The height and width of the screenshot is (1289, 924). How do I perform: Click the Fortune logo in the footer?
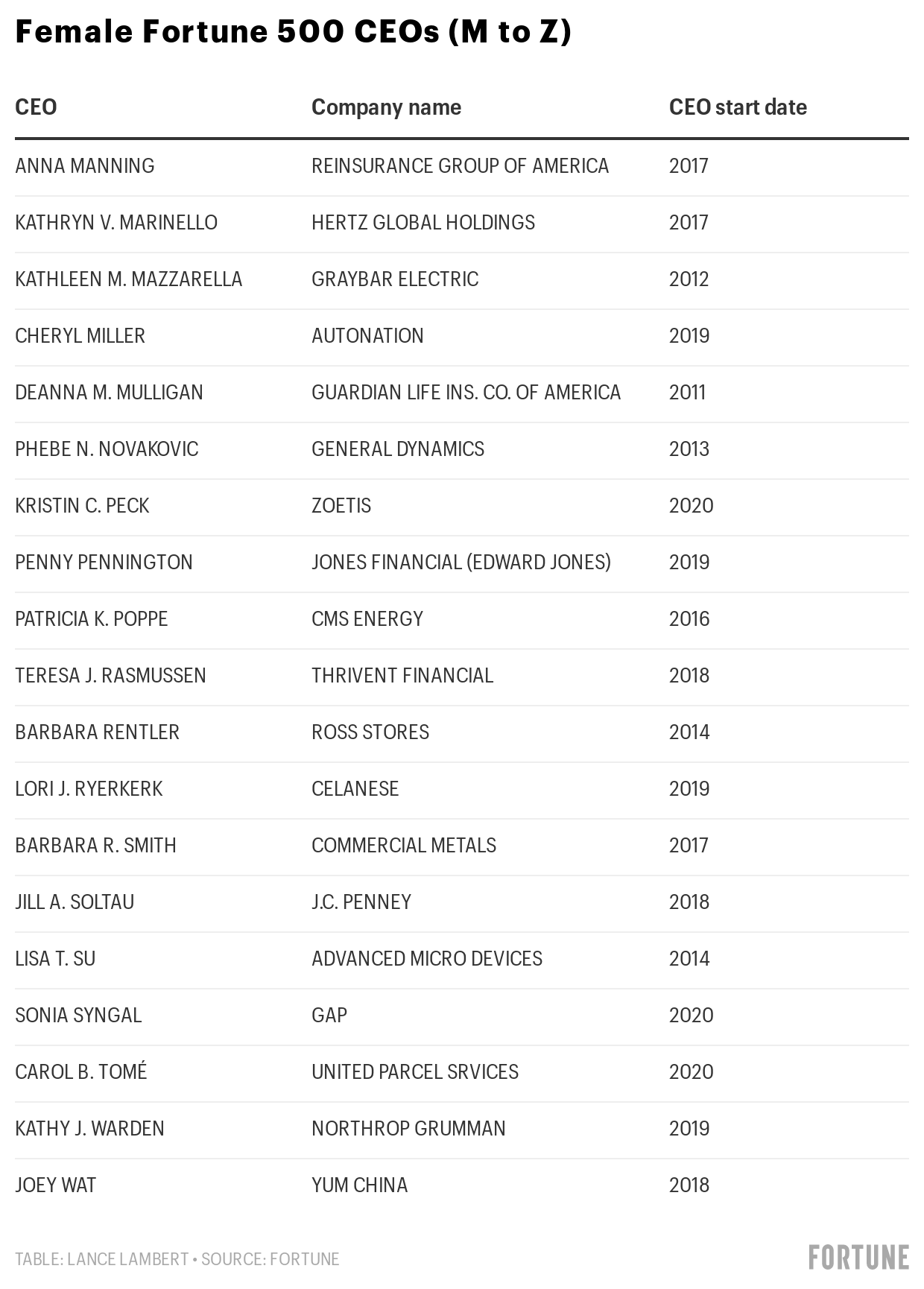(x=858, y=1258)
